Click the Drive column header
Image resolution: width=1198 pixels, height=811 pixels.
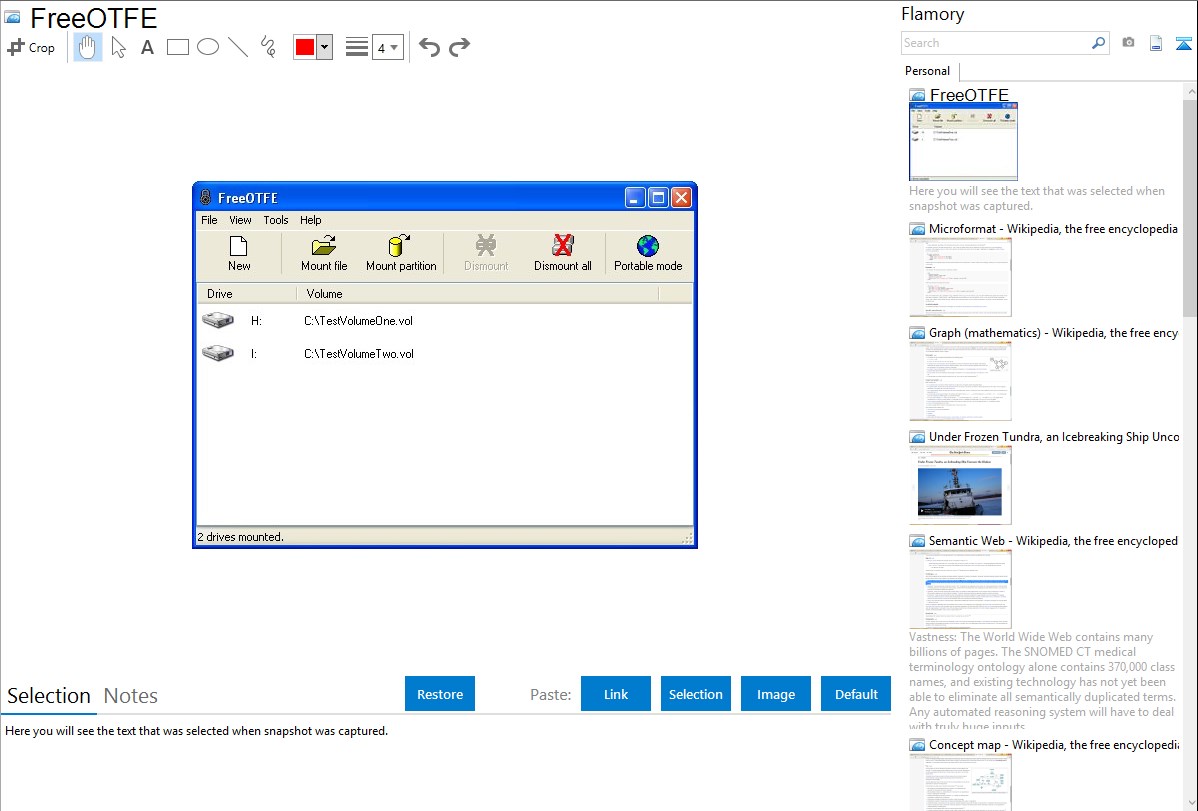click(x=247, y=294)
